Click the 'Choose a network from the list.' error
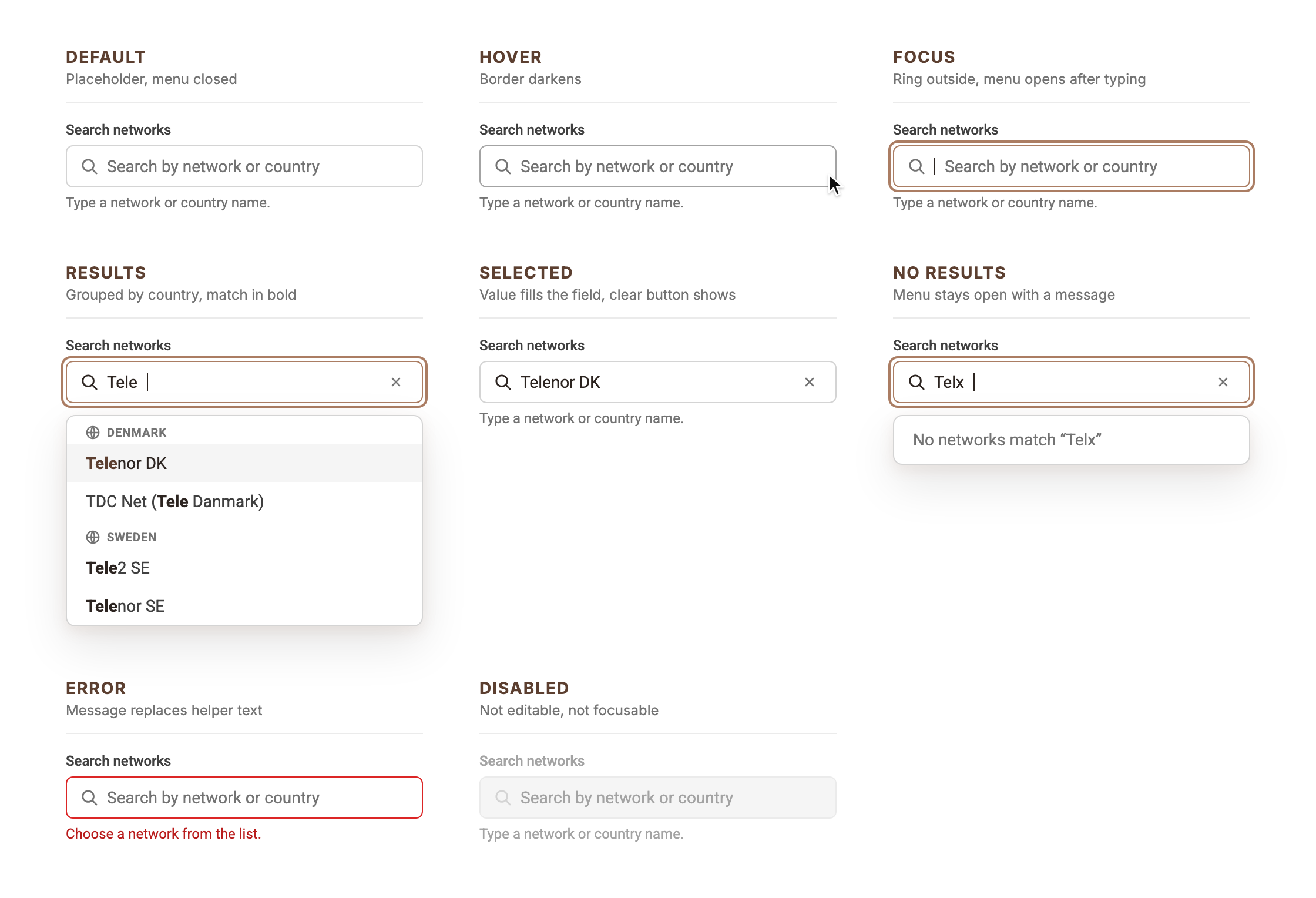Screen dimensions: 1316x898 tap(163, 834)
